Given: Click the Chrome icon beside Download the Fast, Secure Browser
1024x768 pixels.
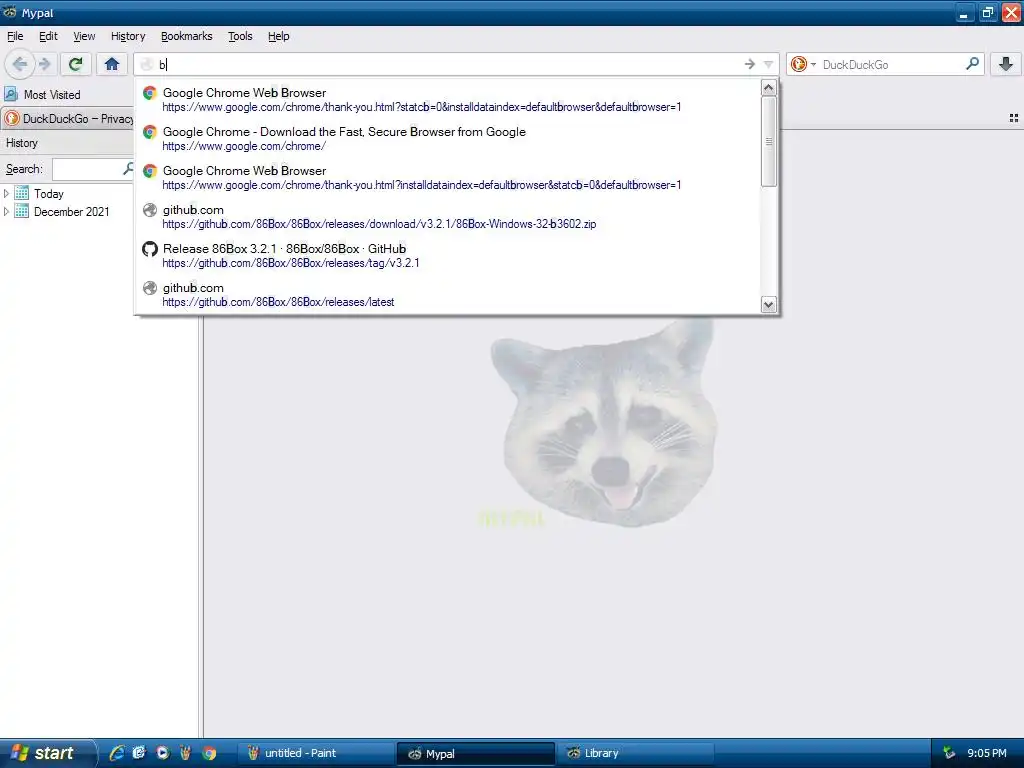Looking at the screenshot, I should coord(150,132).
